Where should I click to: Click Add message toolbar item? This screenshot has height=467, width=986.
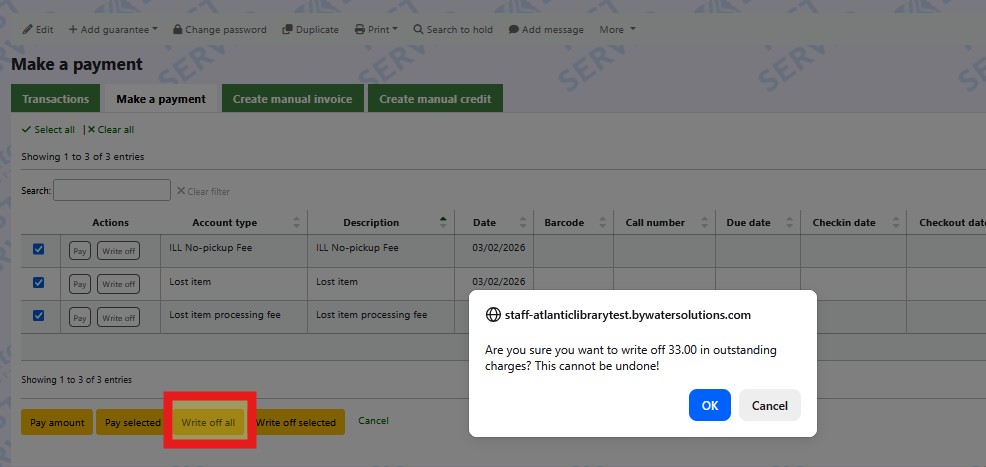[x=546, y=30]
